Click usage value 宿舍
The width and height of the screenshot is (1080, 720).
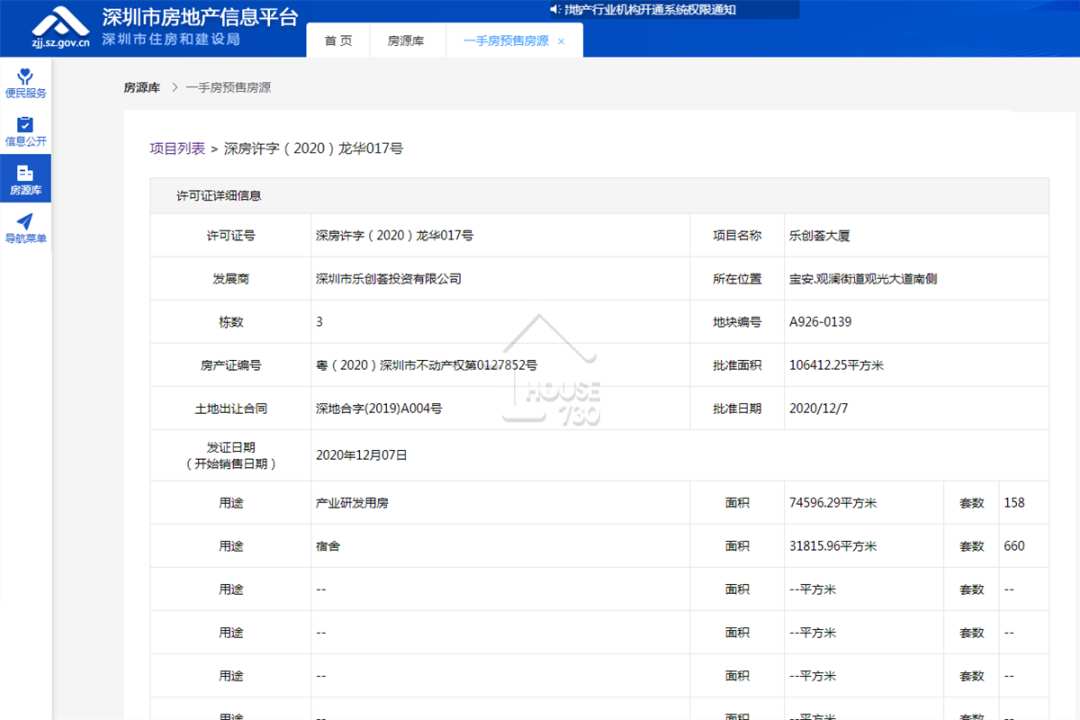(x=327, y=546)
